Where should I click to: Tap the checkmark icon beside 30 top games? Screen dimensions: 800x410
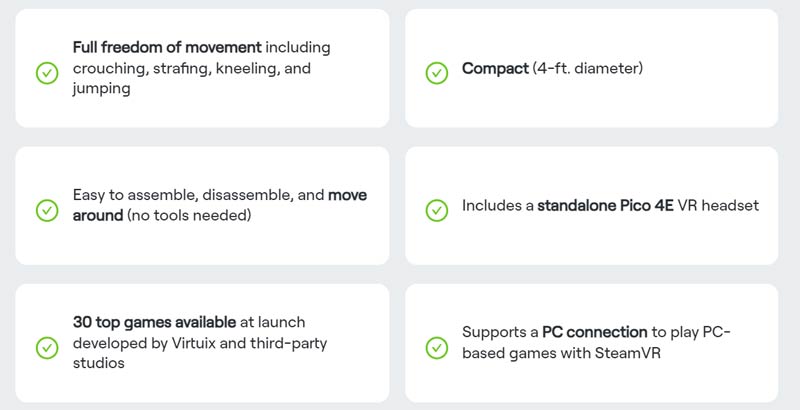pos(46,347)
